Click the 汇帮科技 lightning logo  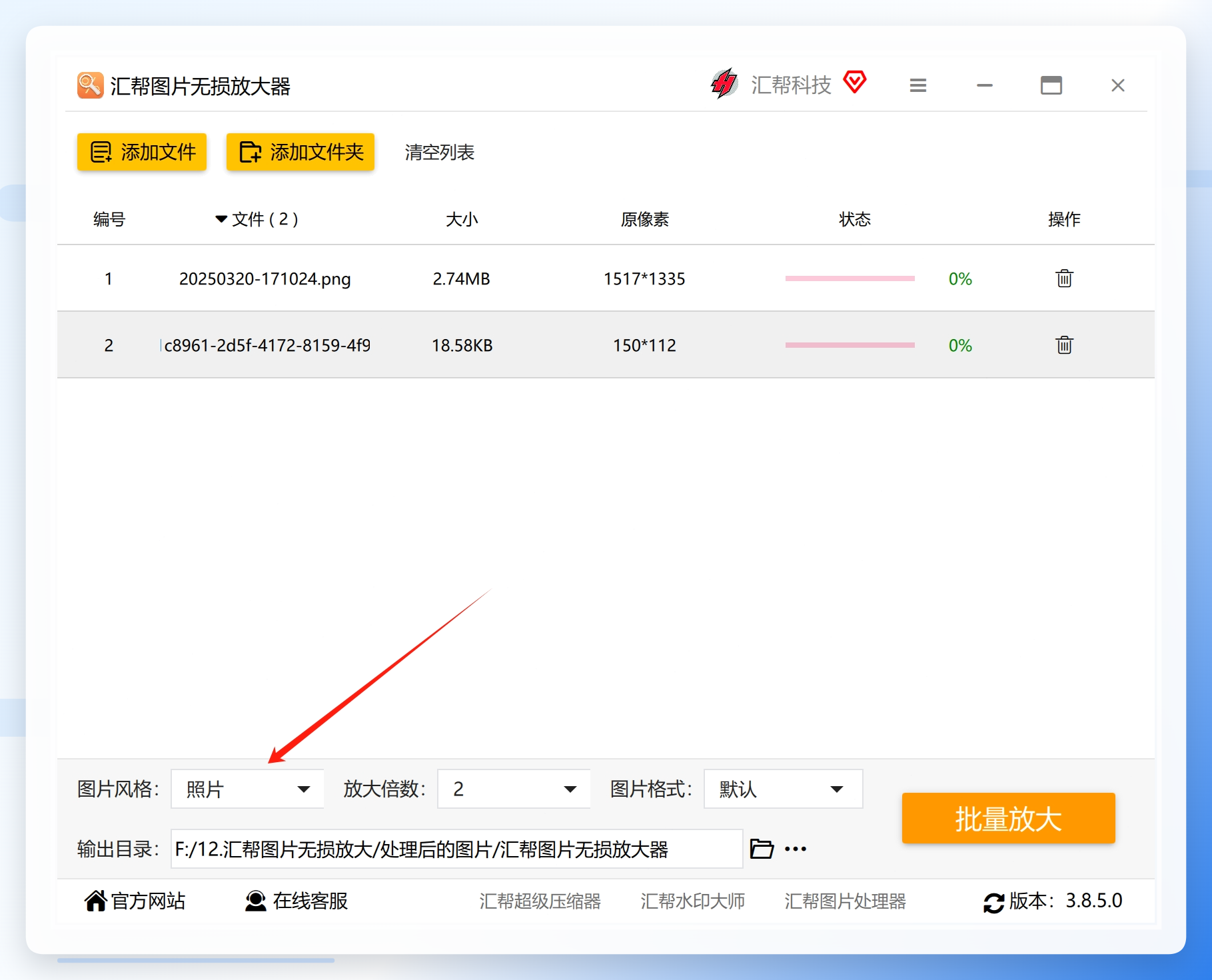coord(724,84)
